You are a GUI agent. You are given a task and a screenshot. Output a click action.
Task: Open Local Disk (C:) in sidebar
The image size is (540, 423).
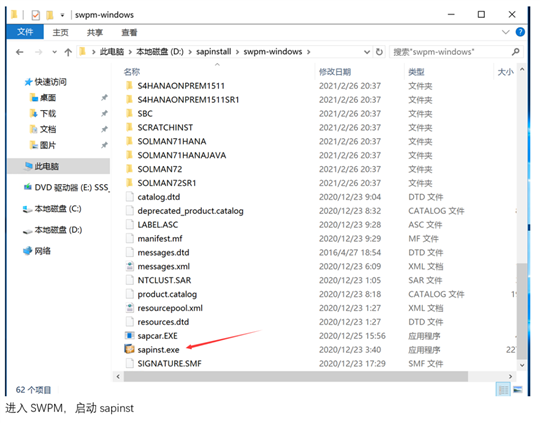coord(52,209)
